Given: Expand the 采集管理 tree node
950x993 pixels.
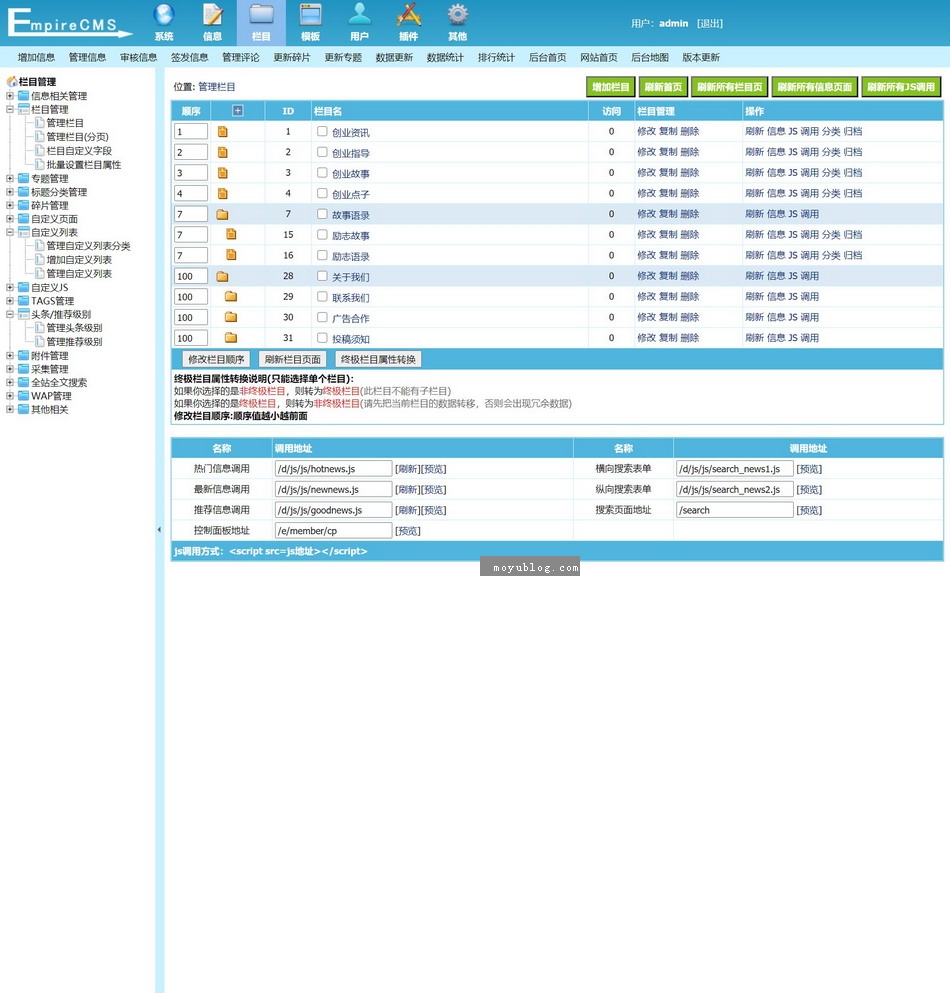Looking at the screenshot, I should [10, 369].
